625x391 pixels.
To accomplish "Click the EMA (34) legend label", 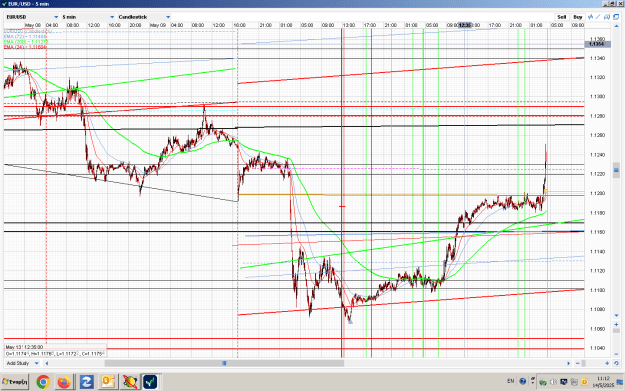I will tap(25, 47).
